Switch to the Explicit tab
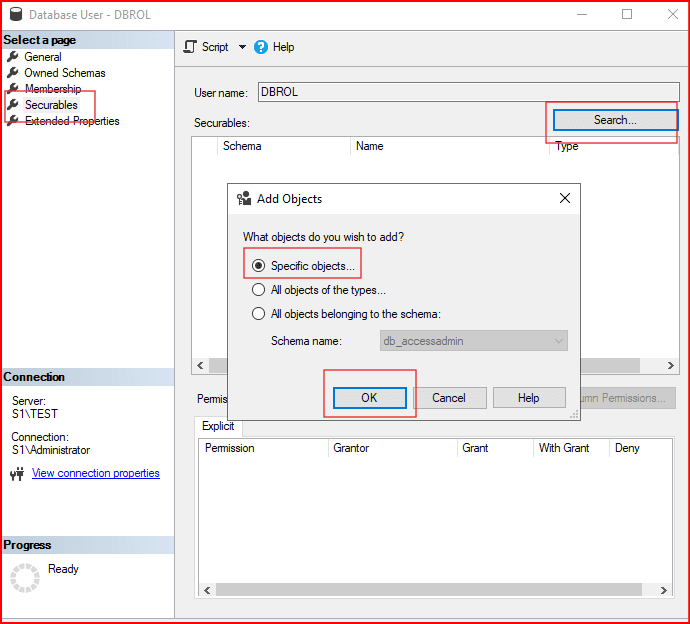This screenshot has width=690, height=624. coord(218,426)
